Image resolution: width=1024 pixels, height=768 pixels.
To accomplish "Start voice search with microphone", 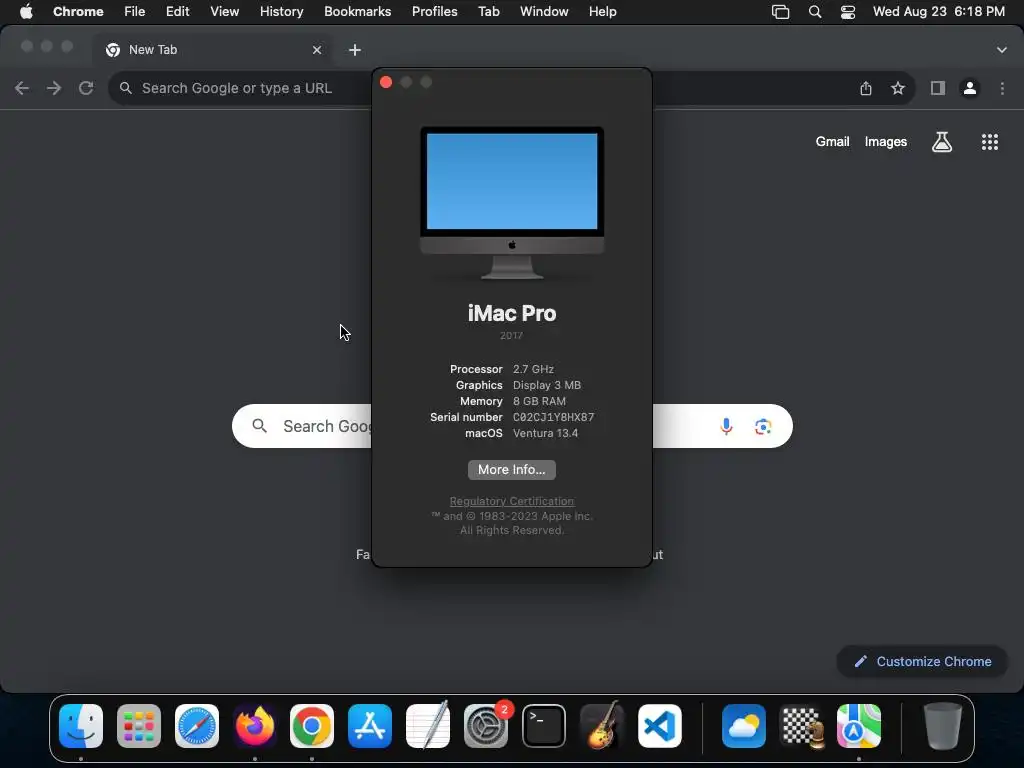I will click(x=726, y=426).
